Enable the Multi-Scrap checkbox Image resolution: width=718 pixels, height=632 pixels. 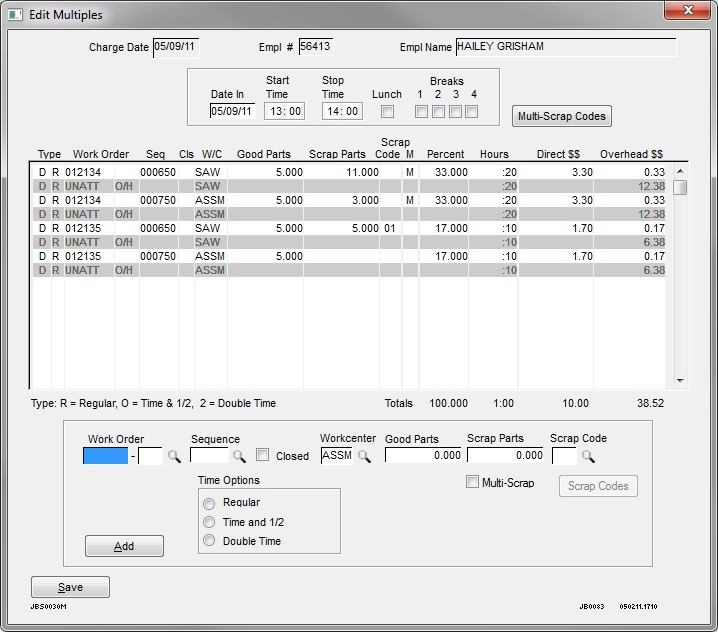click(x=472, y=482)
